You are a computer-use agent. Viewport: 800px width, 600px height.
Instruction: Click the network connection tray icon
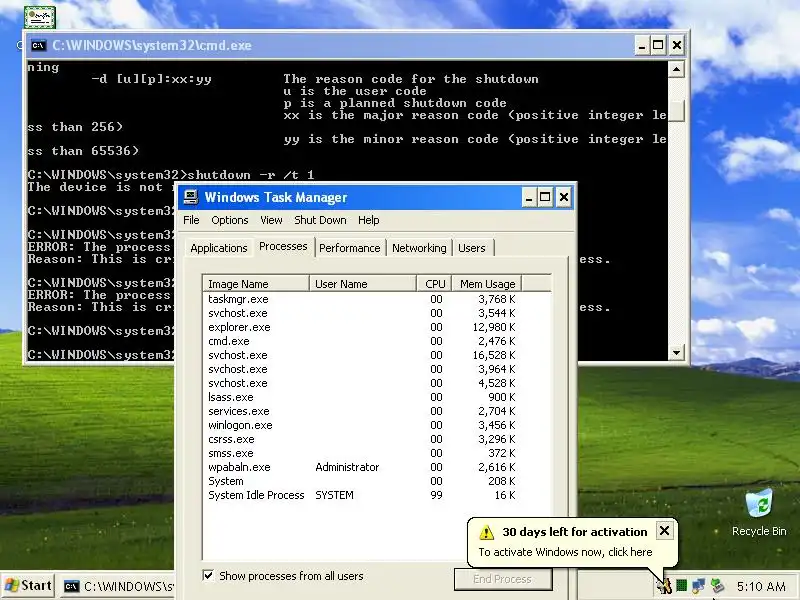pyautogui.click(x=698, y=586)
